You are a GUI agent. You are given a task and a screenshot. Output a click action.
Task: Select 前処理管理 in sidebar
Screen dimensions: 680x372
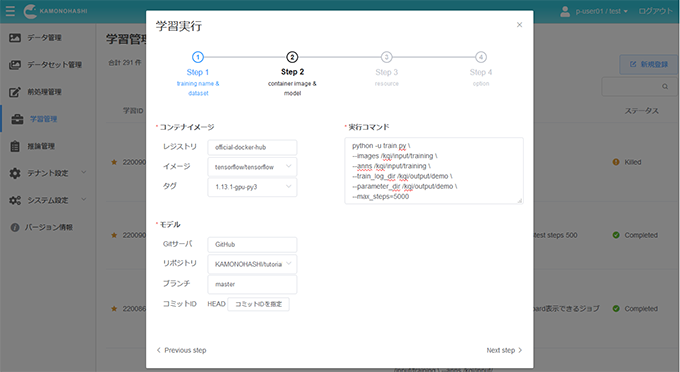point(44,92)
